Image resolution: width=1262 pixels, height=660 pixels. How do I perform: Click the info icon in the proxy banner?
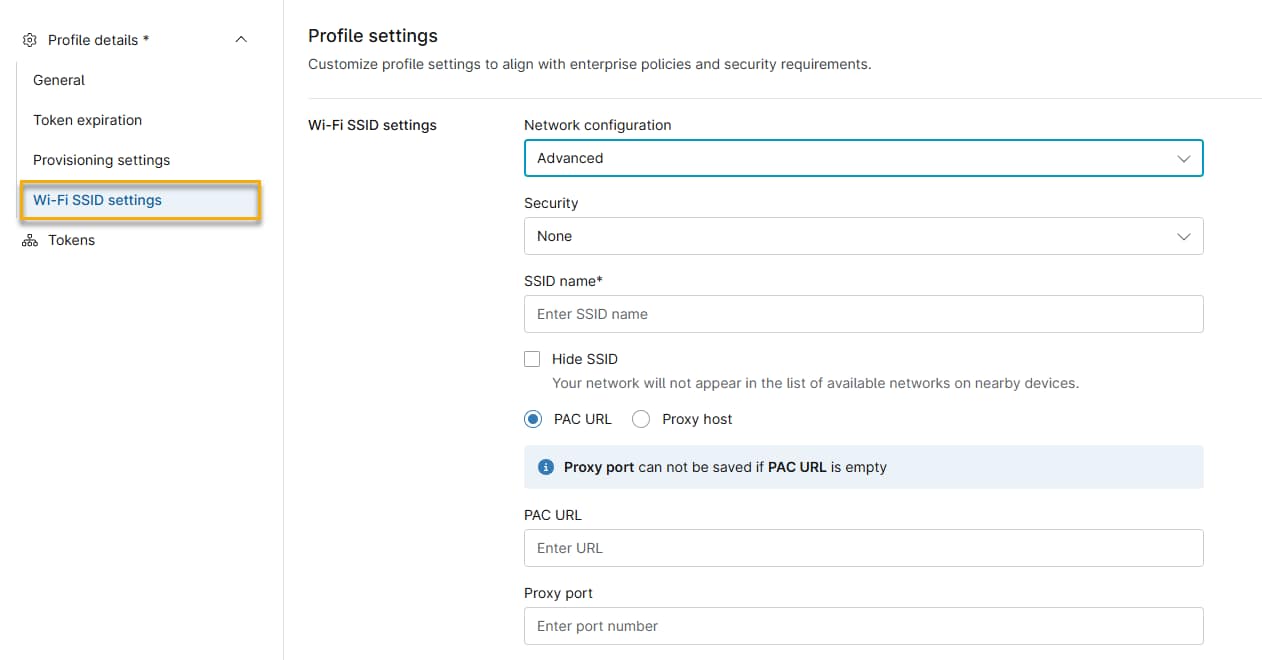tap(546, 466)
